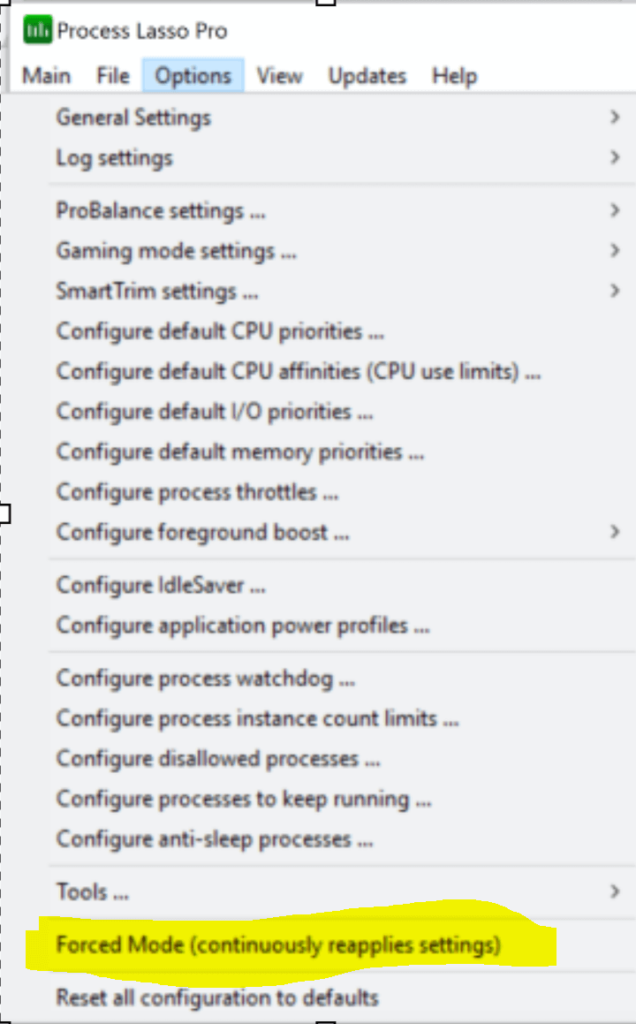Open the Main menu
636x1024 pixels.
coord(46,75)
